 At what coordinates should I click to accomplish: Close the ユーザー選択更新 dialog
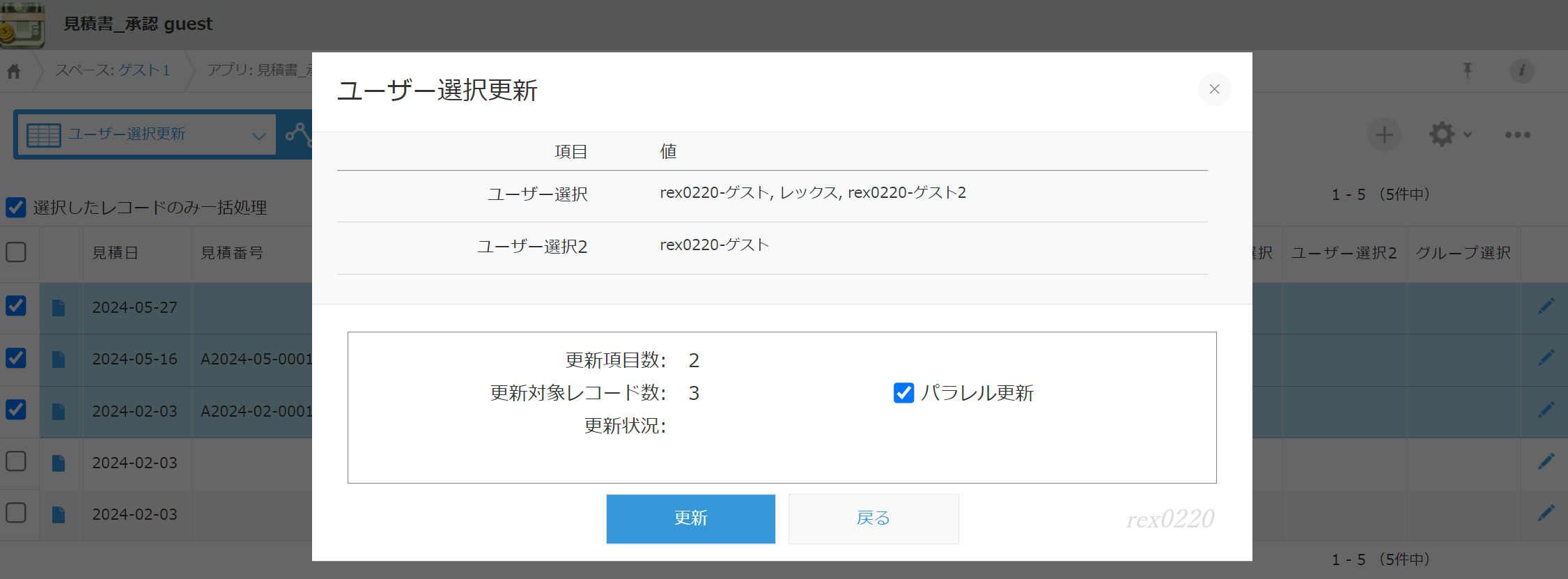point(1214,89)
